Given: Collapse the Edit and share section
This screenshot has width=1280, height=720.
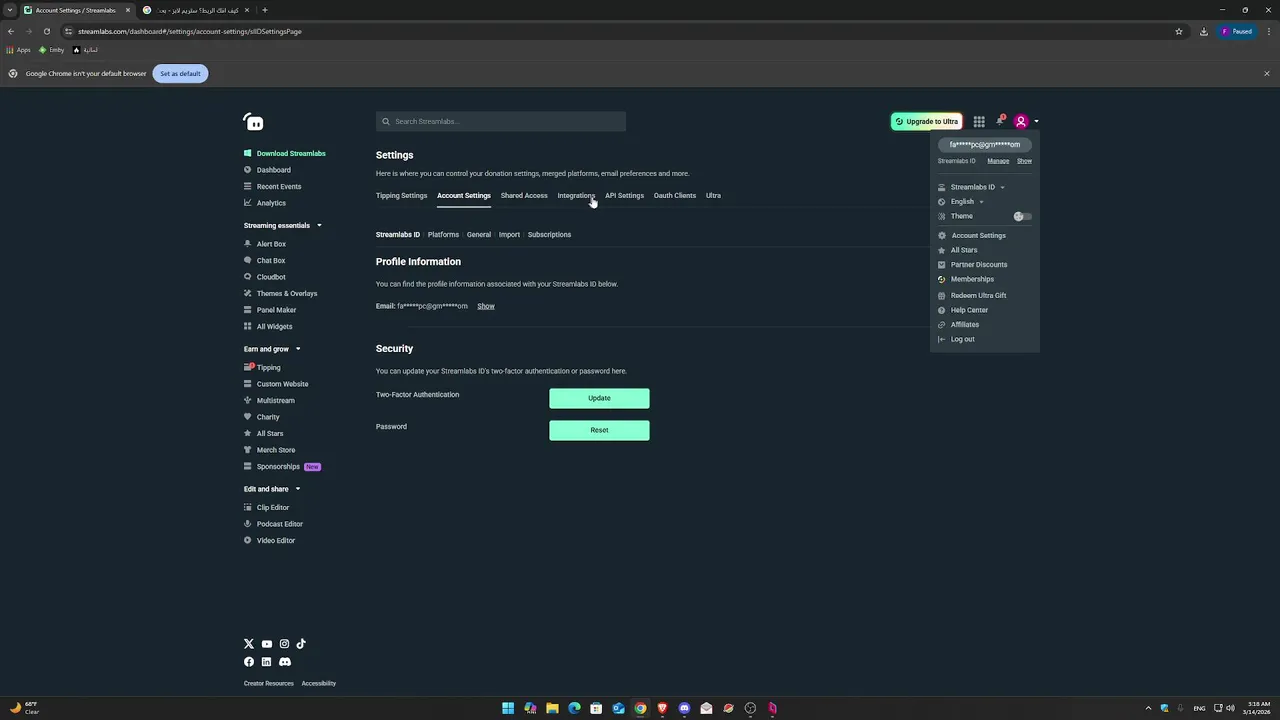Looking at the screenshot, I should [x=297, y=489].
